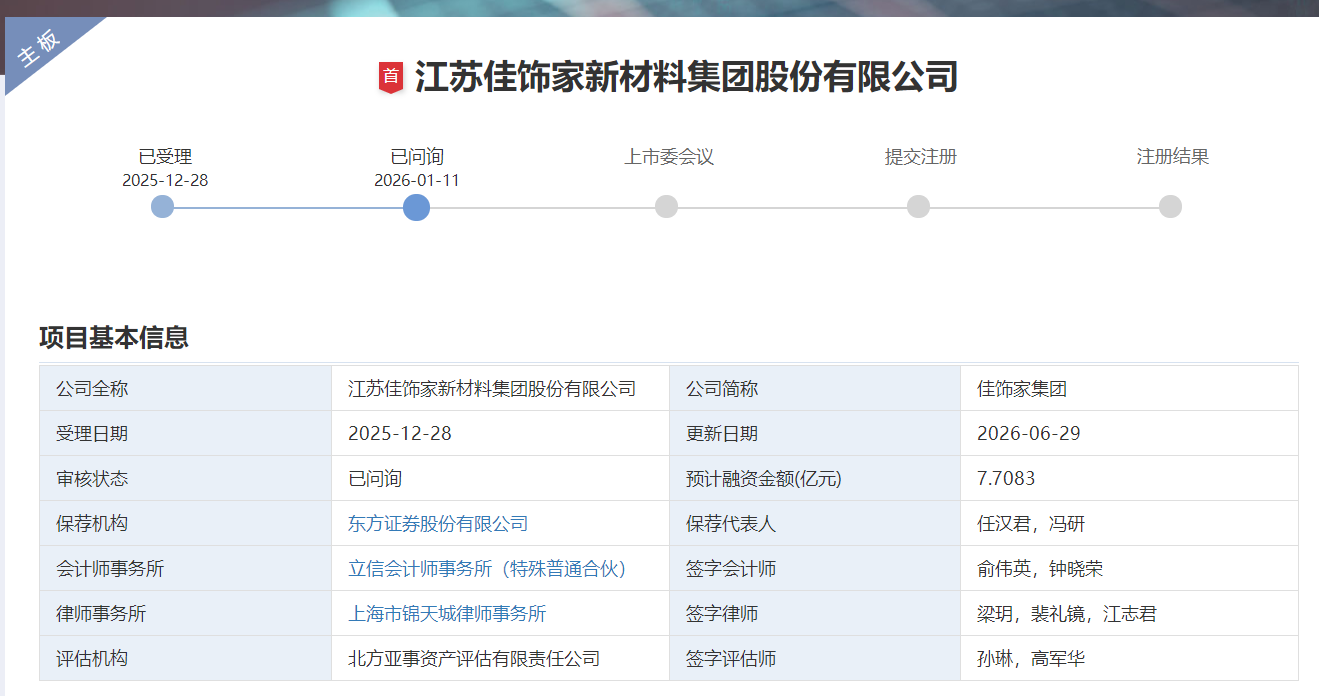Click the 审核状态 table header cell
The image size is (1319, 696).
click(x=186, y=479)
